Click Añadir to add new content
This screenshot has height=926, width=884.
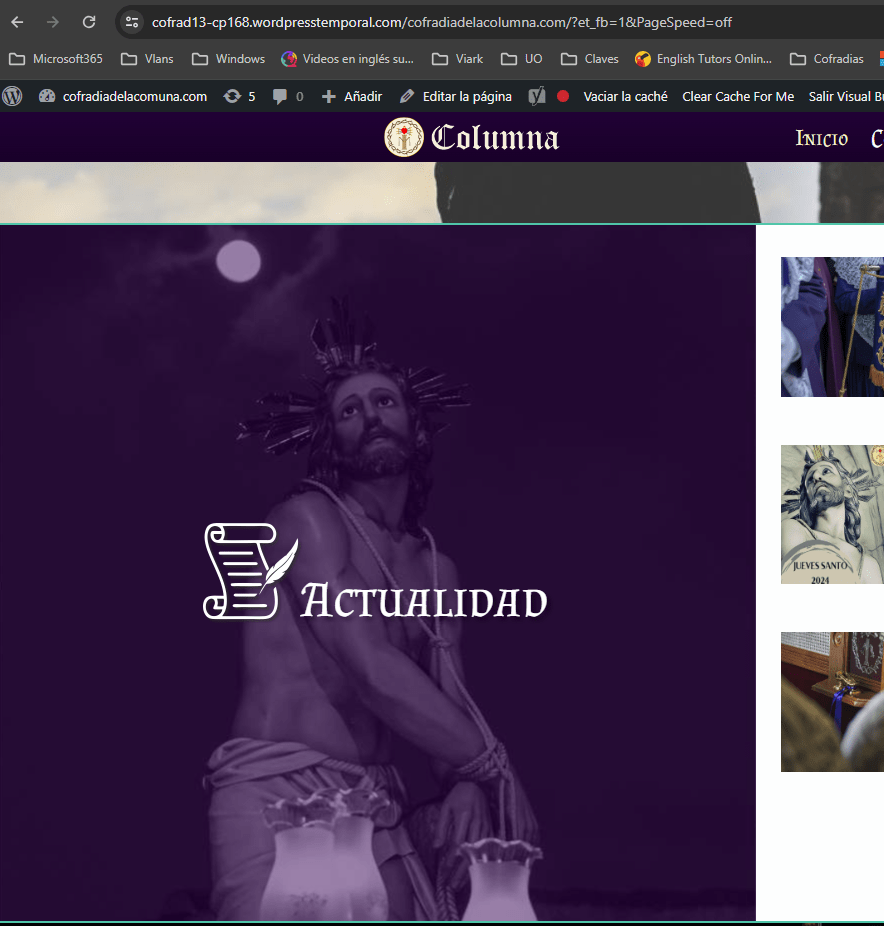click(352, 96)
